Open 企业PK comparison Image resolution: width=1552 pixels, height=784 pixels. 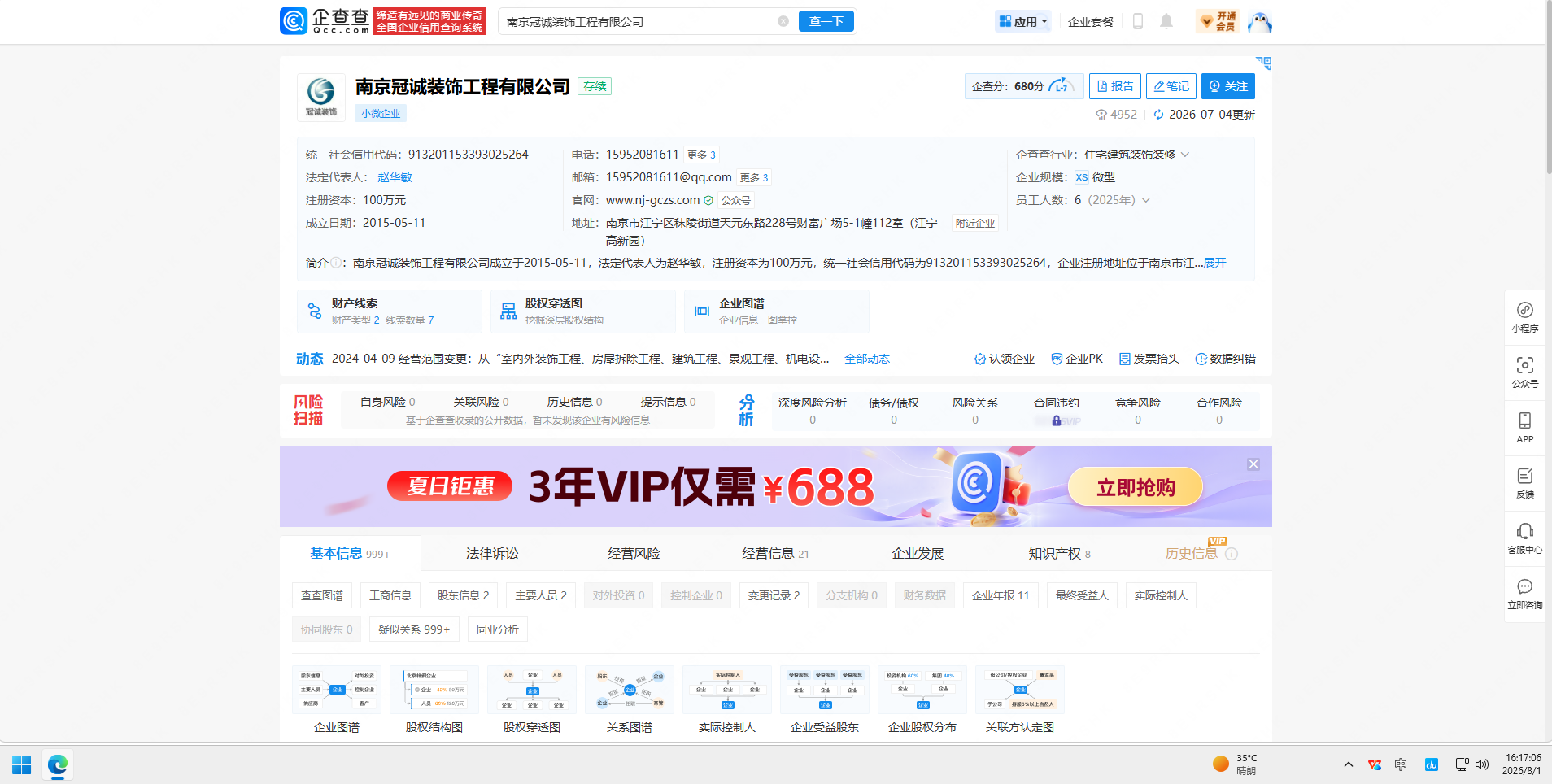[x=1077, y=359]
